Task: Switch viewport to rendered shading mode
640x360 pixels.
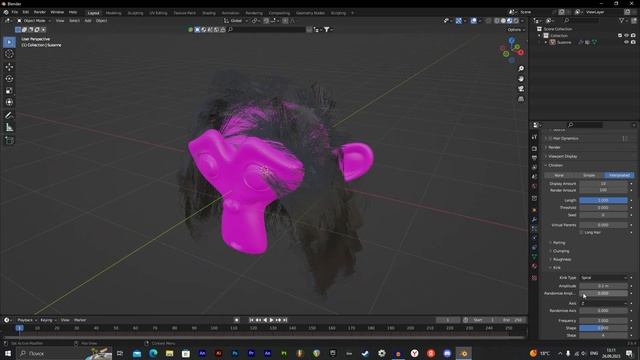Action: pyautogui.click(x=516, y=21)
